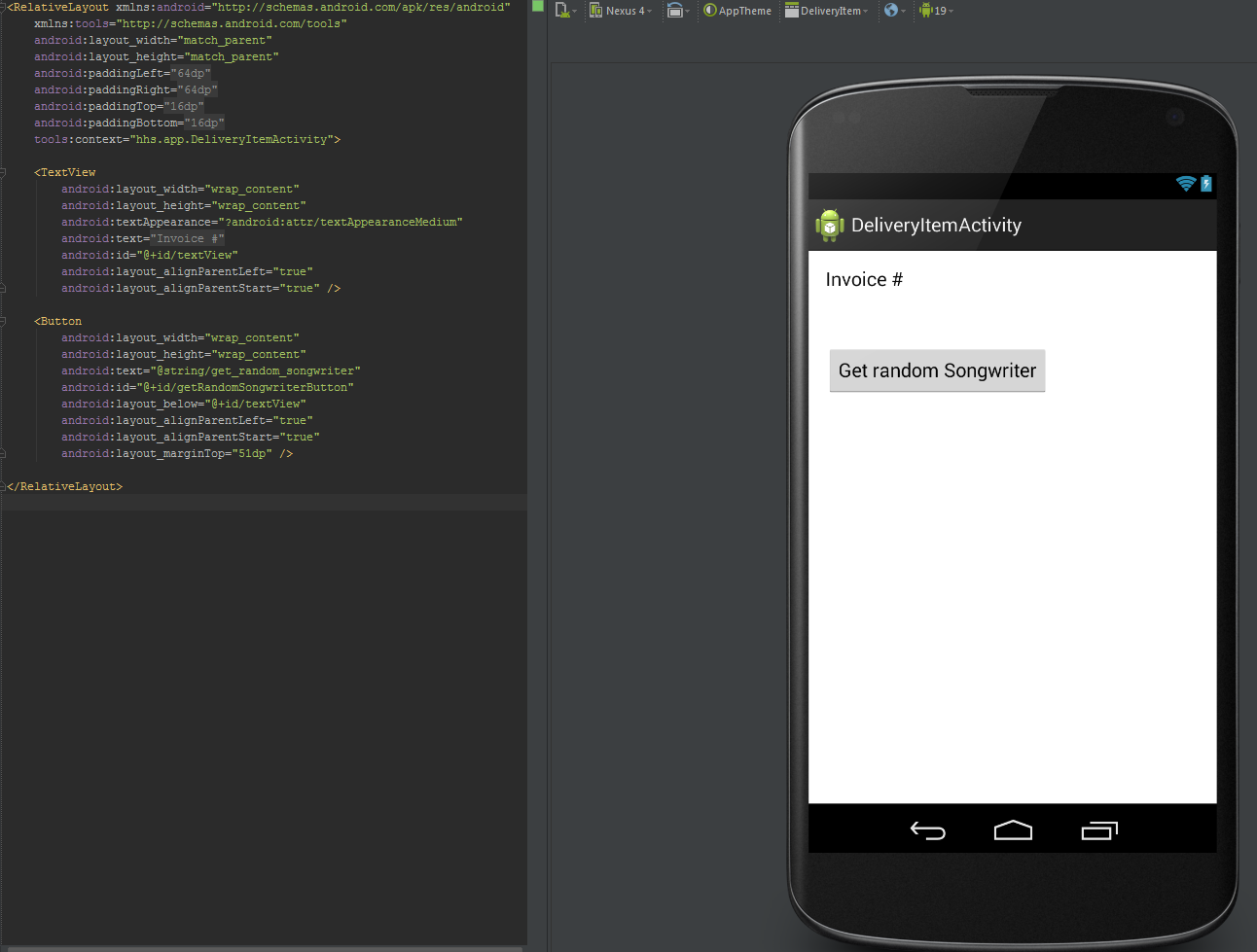The image size is (1257, 952).
Task: Click the back navigation icon on phone
Action: coord(927,830)
